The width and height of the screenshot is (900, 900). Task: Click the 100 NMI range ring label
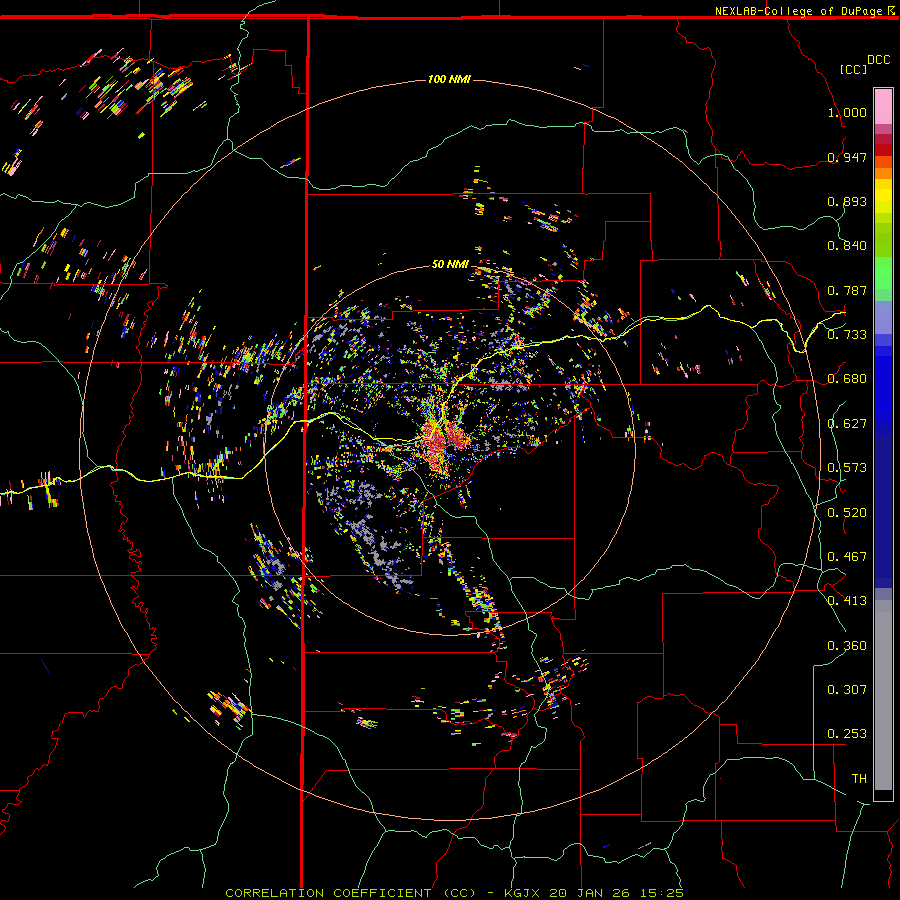pyautogui.click(x=449, y=79)
